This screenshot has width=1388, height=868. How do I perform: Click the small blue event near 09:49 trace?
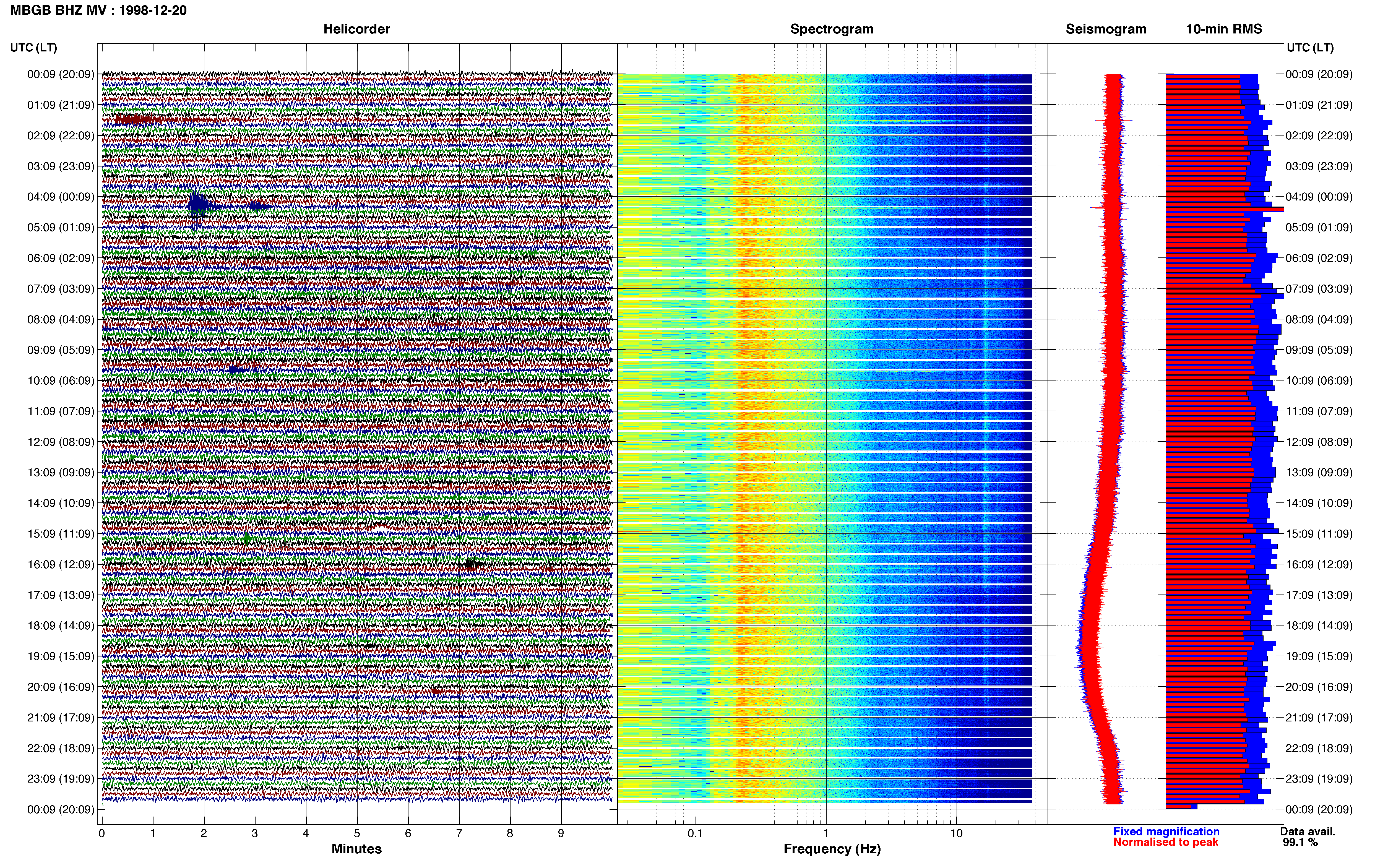coord(233,370)
